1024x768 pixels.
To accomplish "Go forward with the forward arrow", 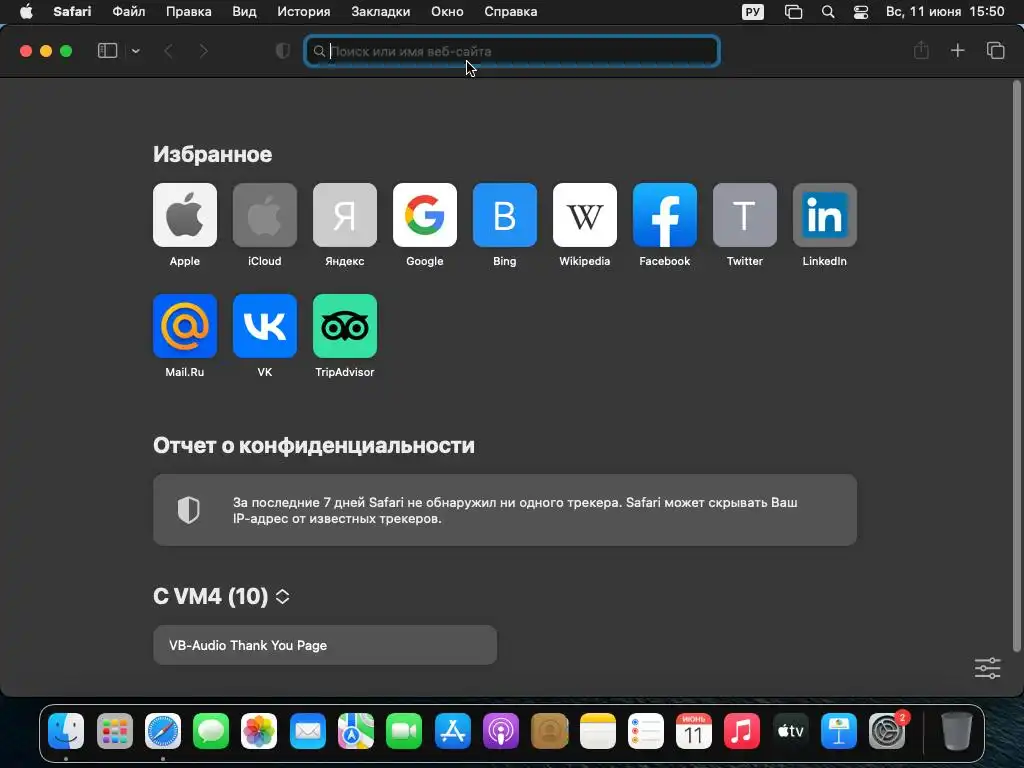I will (x=203, y=51).
